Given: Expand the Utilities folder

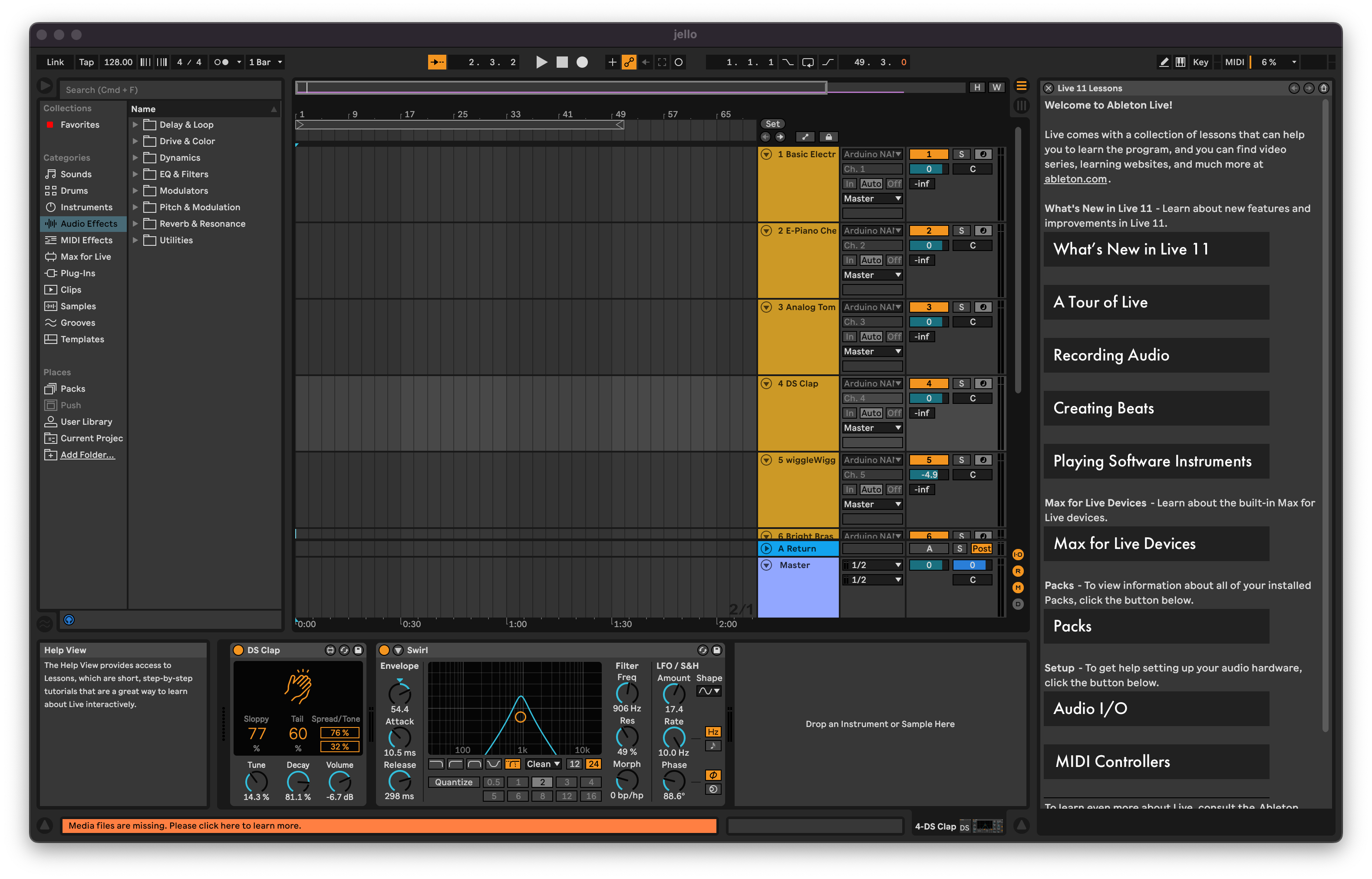Looking at the screenshot, I should 135,240.
